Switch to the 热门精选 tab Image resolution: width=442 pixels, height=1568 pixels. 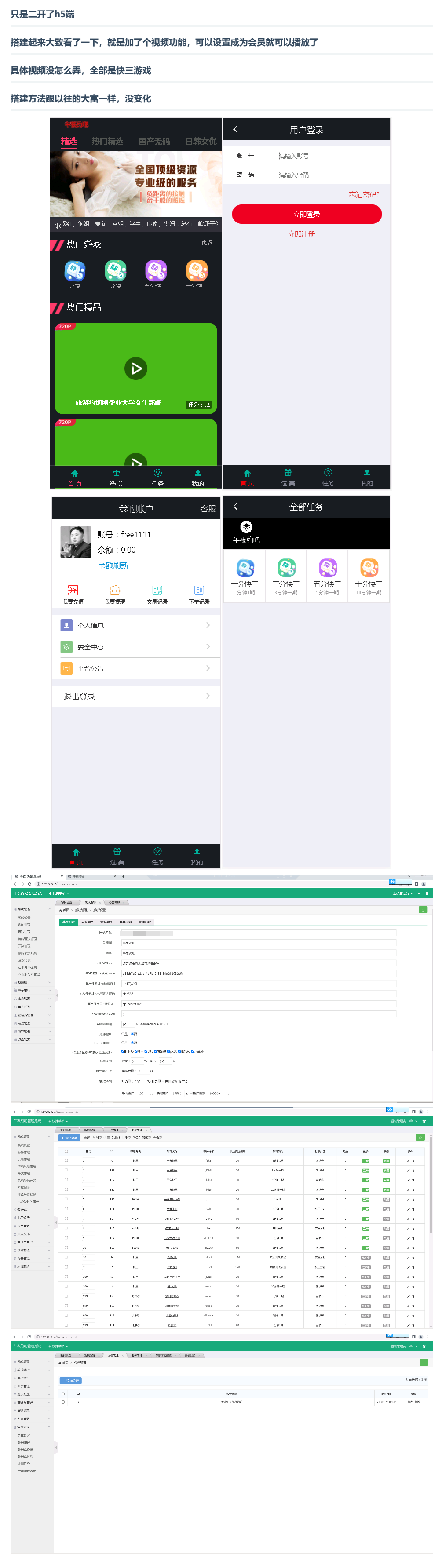tap(107, 141)
